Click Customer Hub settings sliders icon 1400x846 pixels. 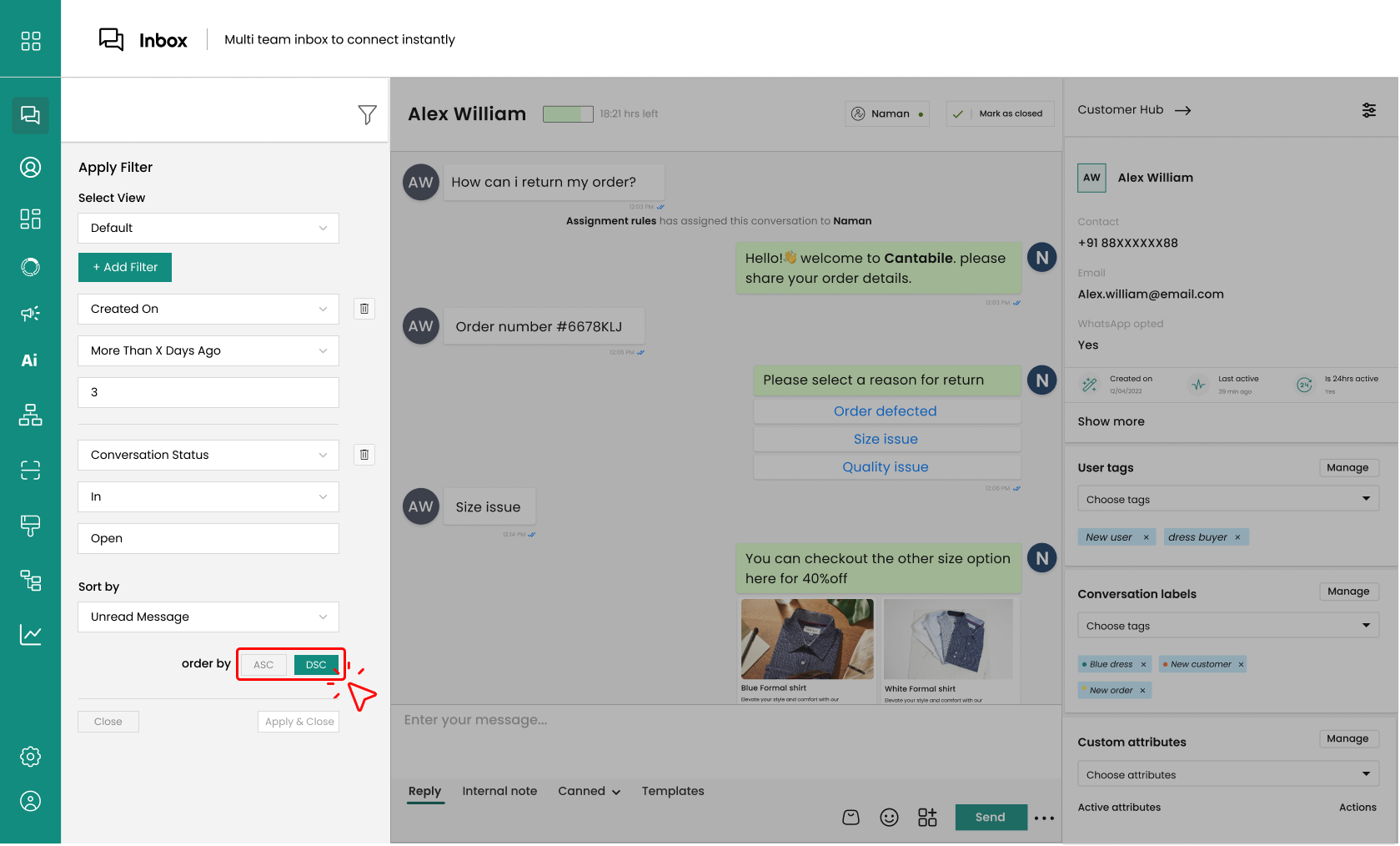[x=1368, y=110]
